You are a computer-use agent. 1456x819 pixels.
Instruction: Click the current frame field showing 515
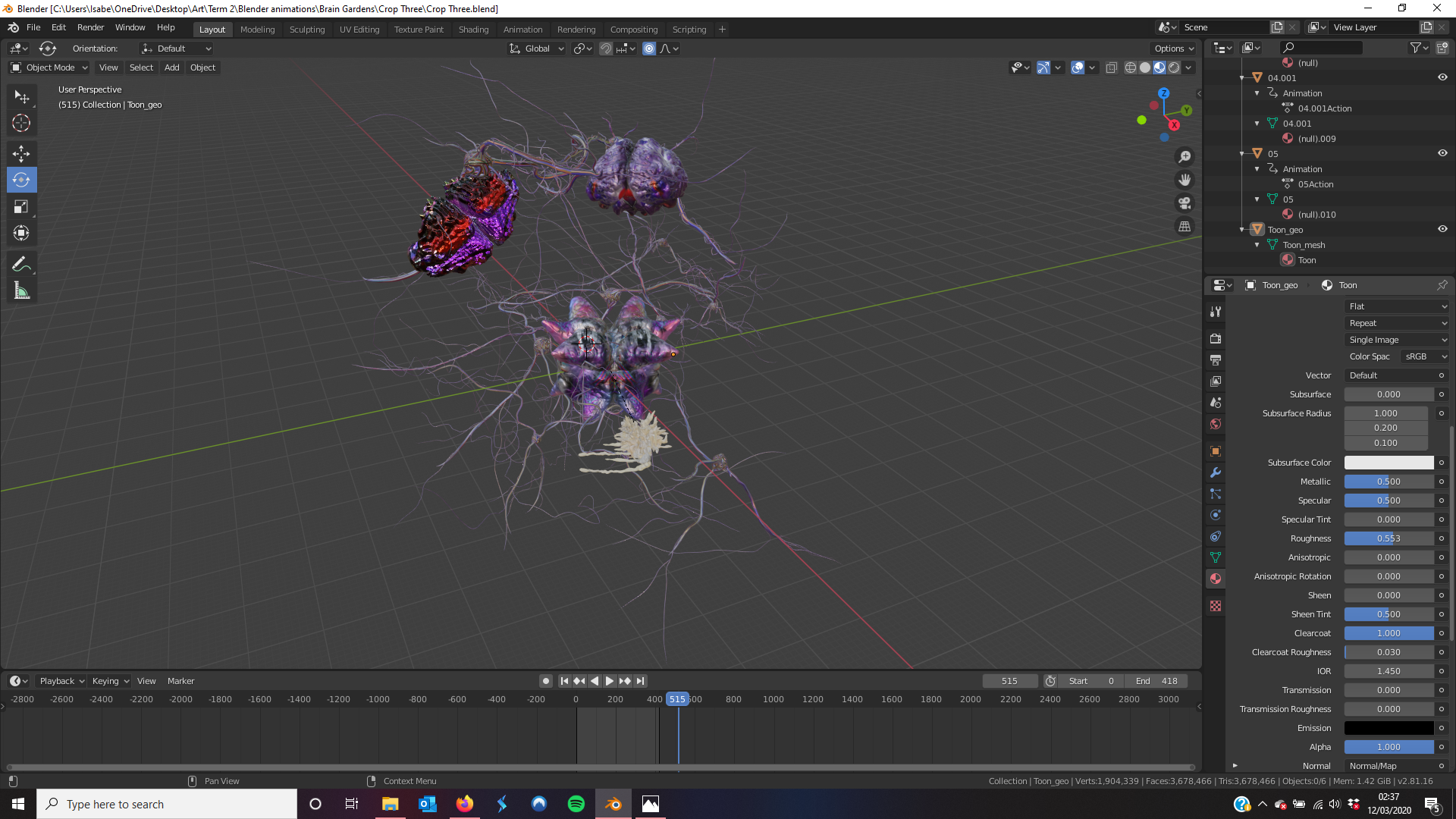(x=1009, y=681)
